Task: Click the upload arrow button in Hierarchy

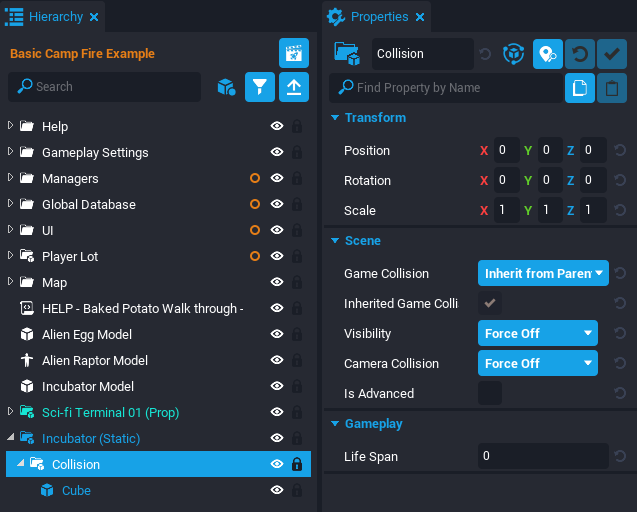Action: [294, 87]
